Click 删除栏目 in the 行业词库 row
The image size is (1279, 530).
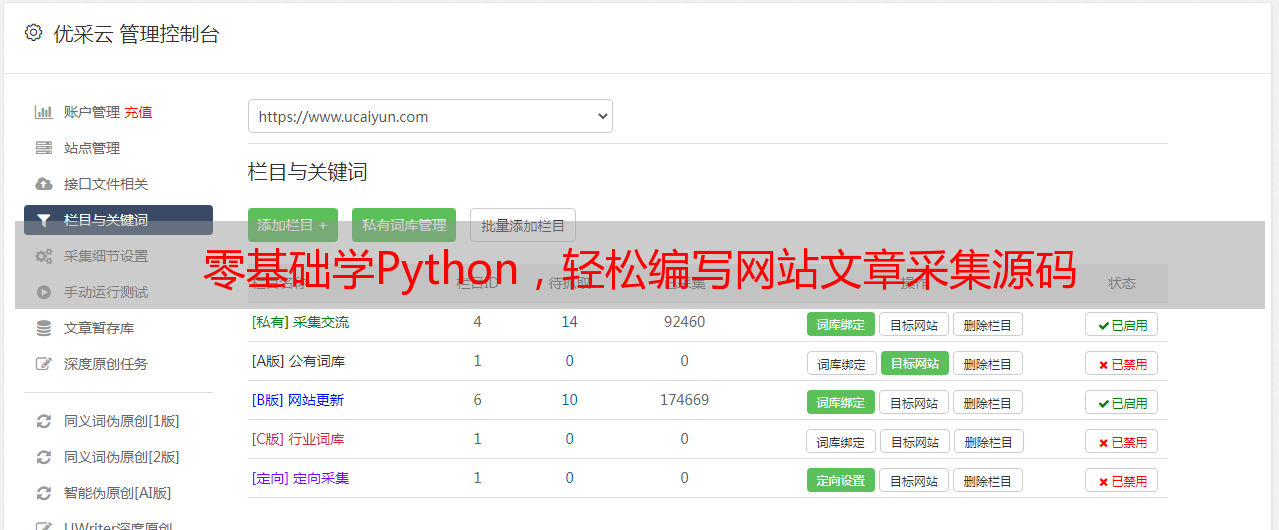point(987,441)
